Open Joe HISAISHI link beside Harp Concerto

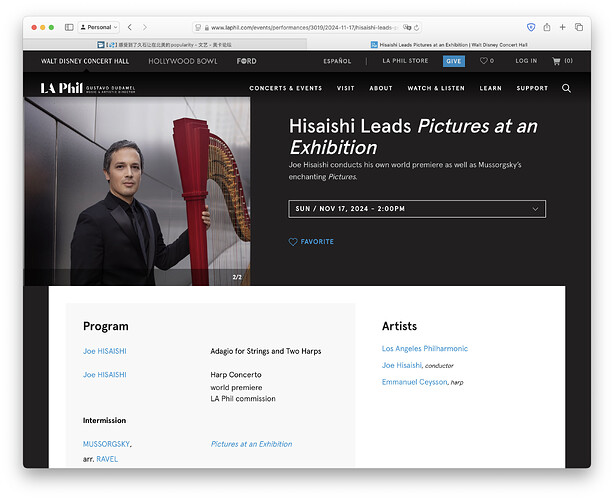(x=105, y=375)
